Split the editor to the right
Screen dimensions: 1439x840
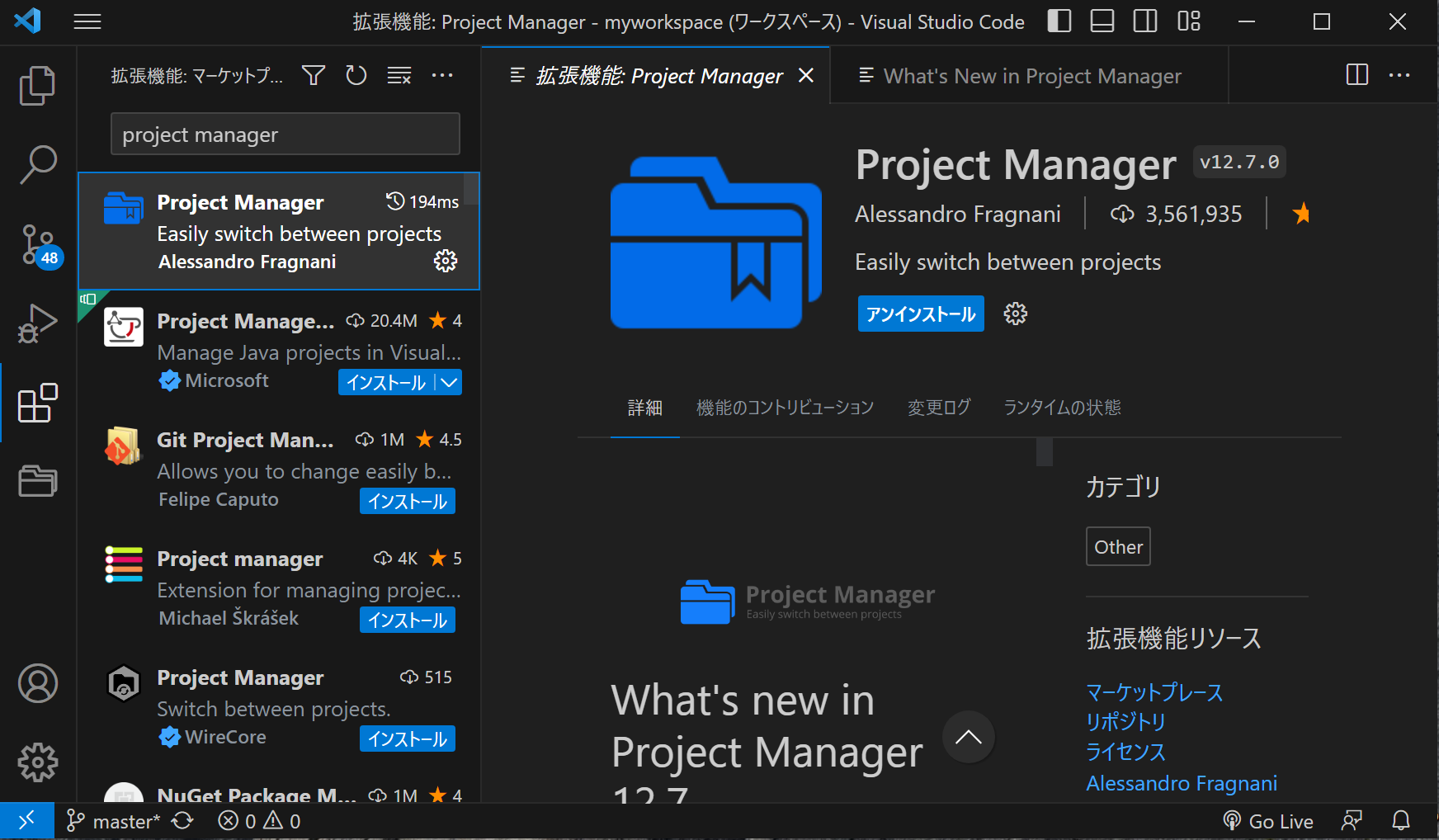click(1357, 75)
